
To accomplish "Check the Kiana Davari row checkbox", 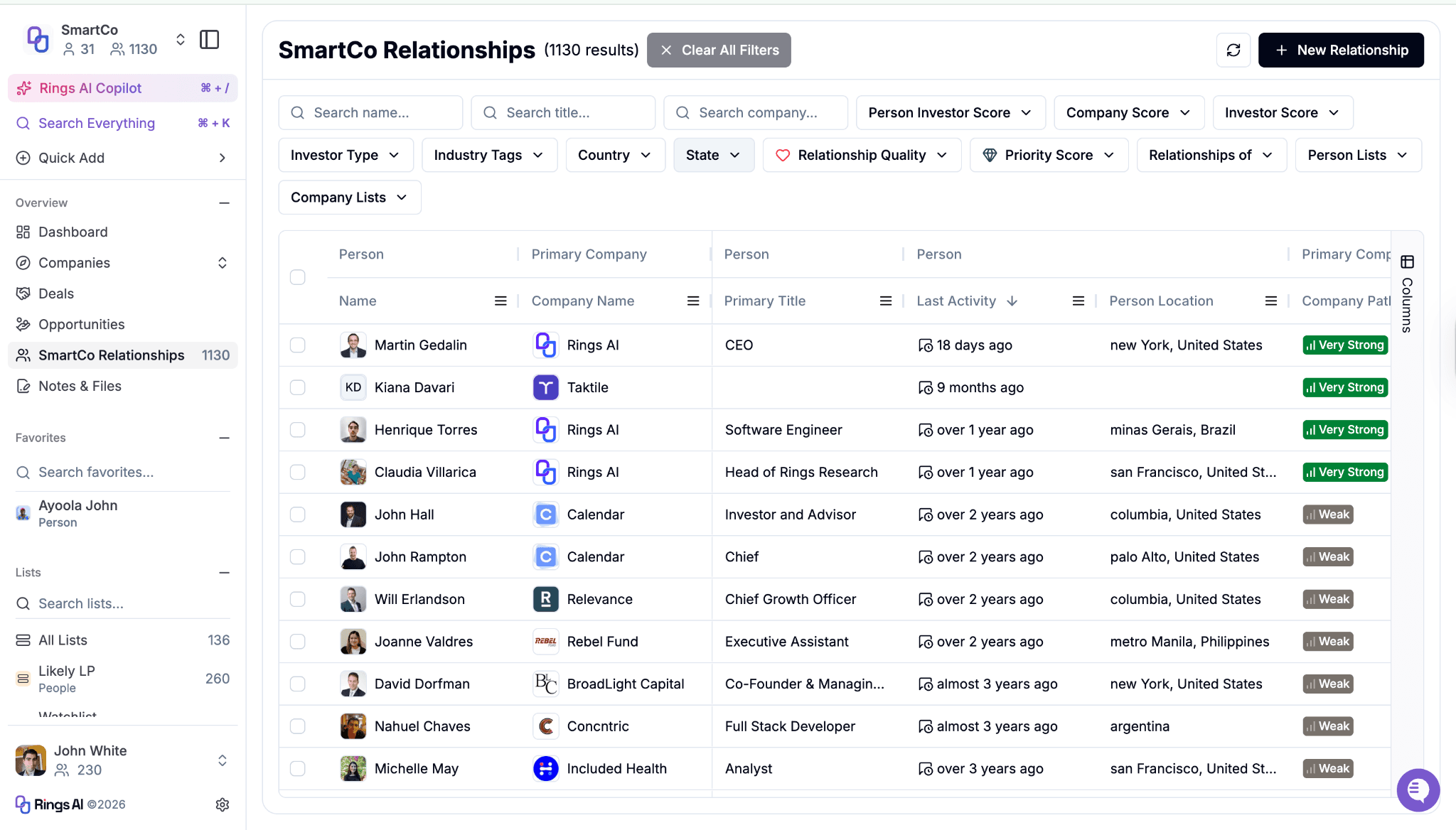I will click(x=298, y=387).
